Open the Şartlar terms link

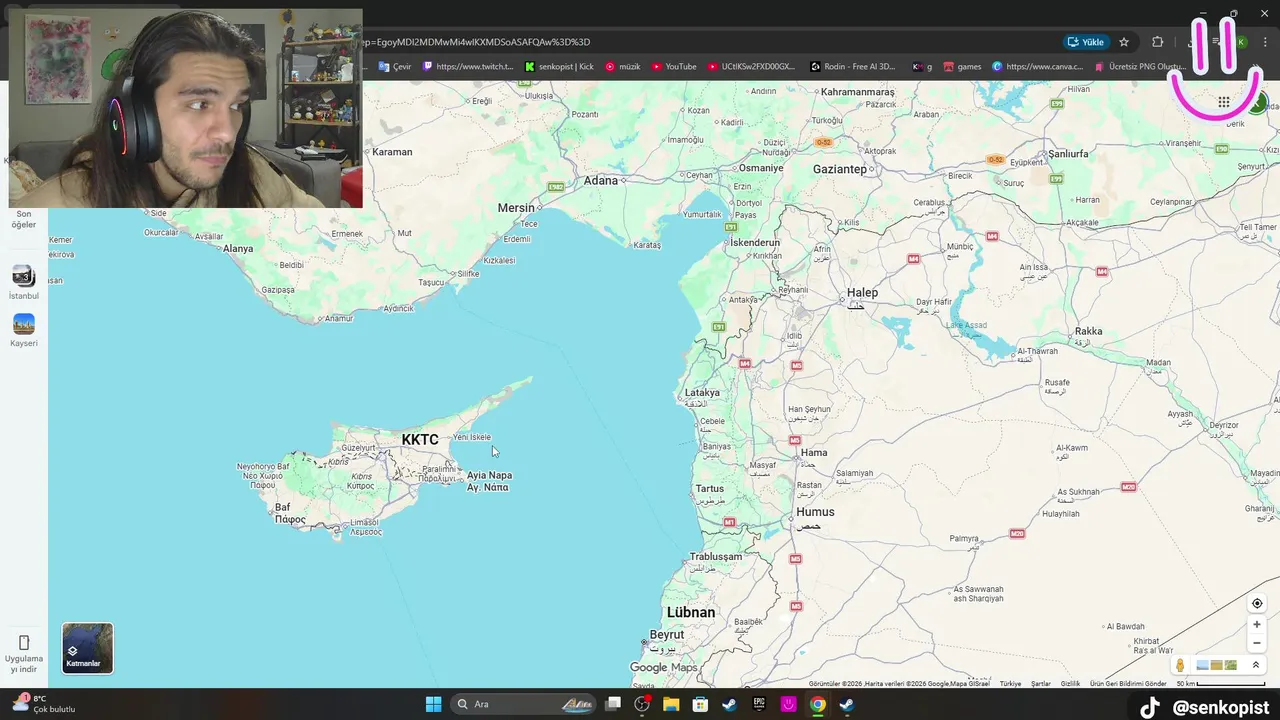(1041, 684)
